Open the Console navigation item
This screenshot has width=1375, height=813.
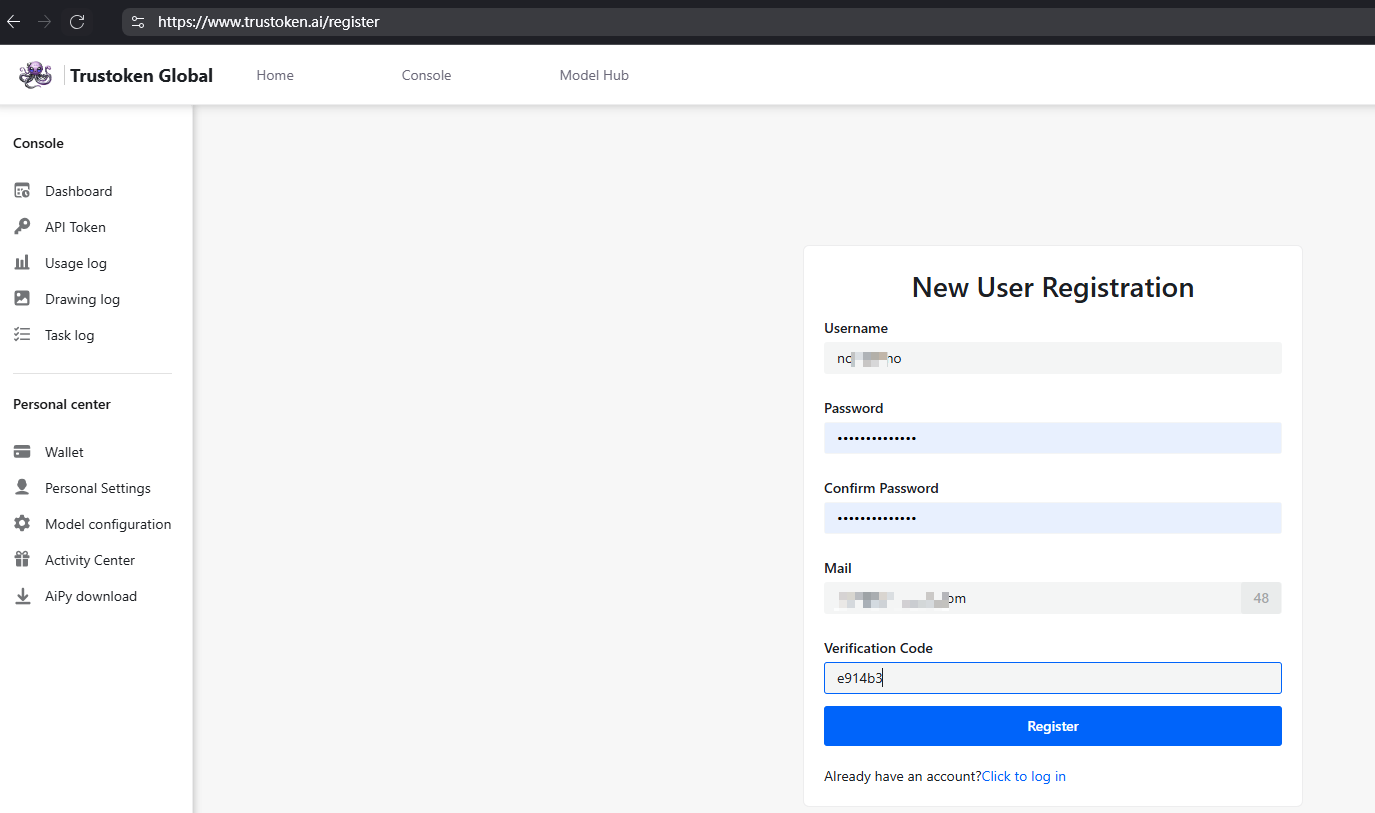click(x=426, y=75)
